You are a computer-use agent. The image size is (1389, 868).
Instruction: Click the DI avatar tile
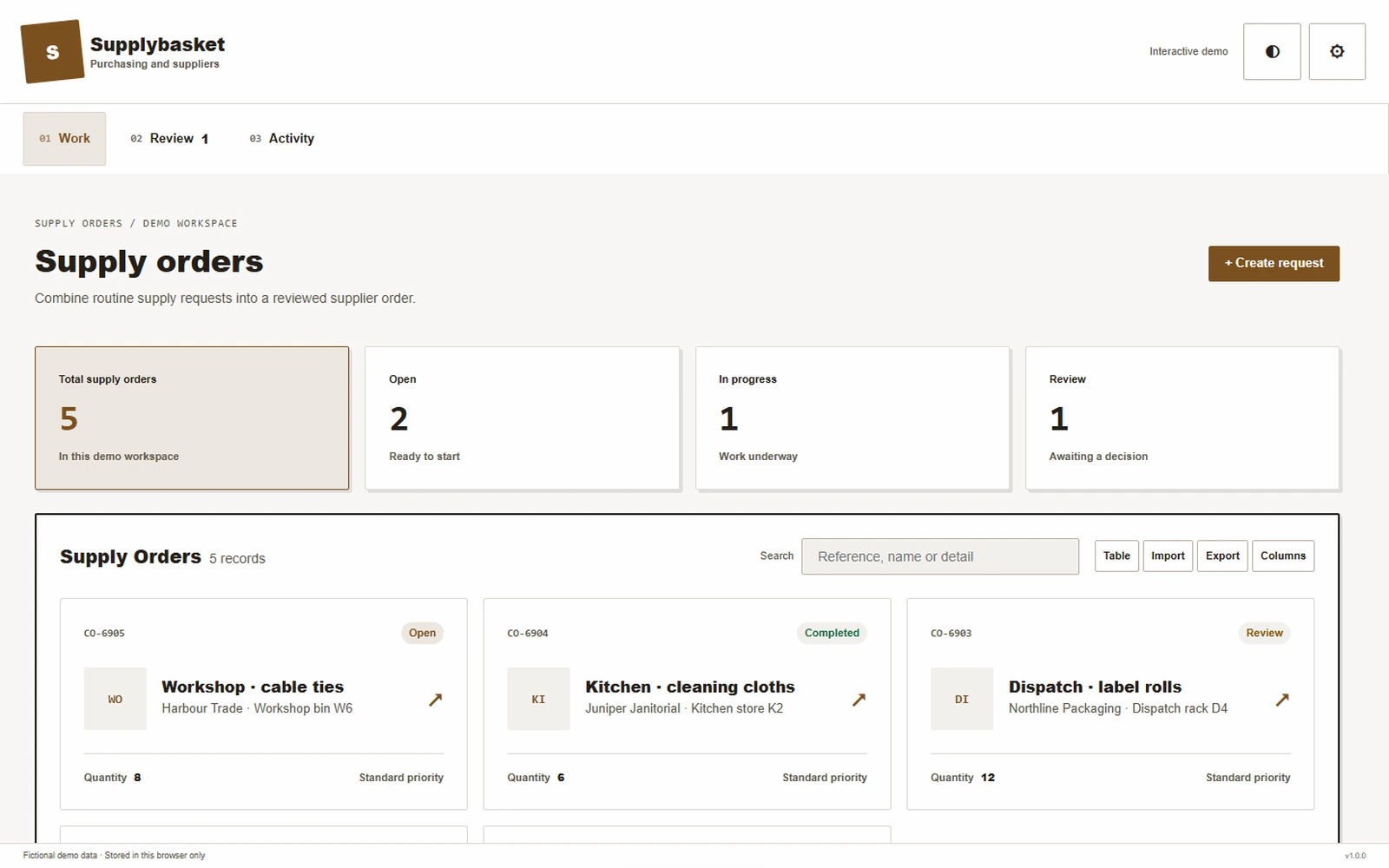tap(962, 699)
